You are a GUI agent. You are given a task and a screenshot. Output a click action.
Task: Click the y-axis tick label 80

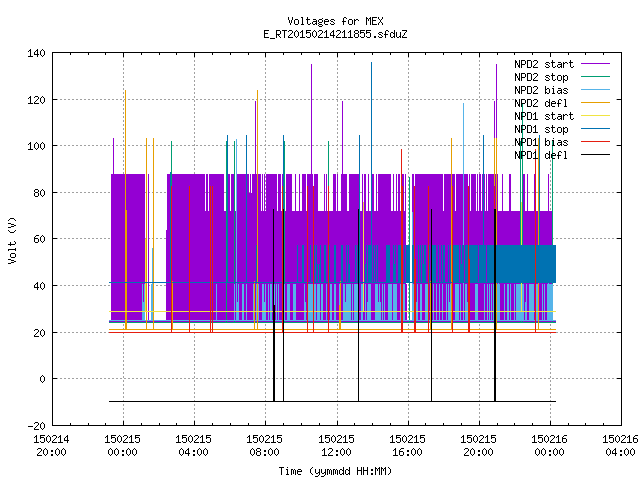(x=39, y=193)
